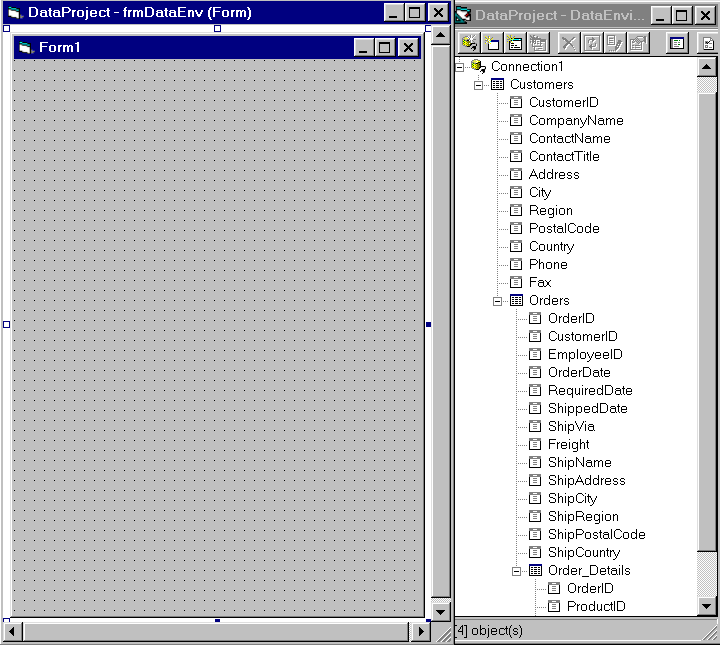
Task: Click the Data Environment tree scroll down arrow
Action: coord(707,606)
